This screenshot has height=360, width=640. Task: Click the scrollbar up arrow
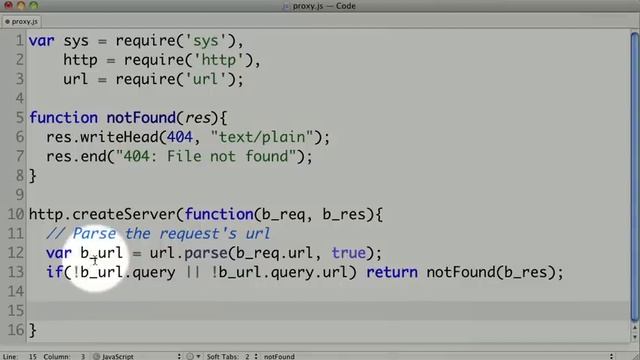coord(635,328)
